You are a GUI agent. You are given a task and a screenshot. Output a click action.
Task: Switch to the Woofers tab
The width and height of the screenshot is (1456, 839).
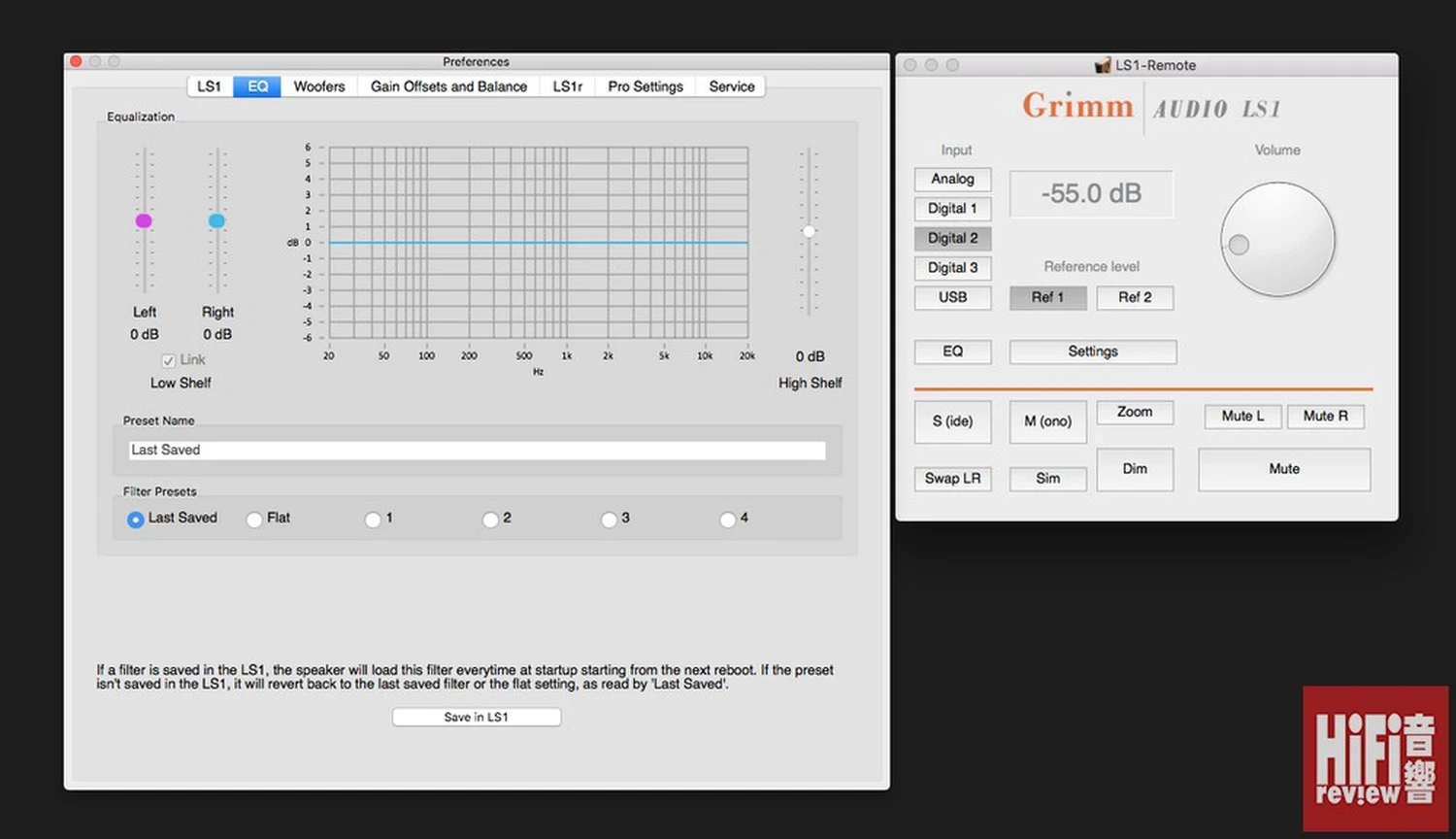[318, 86]
